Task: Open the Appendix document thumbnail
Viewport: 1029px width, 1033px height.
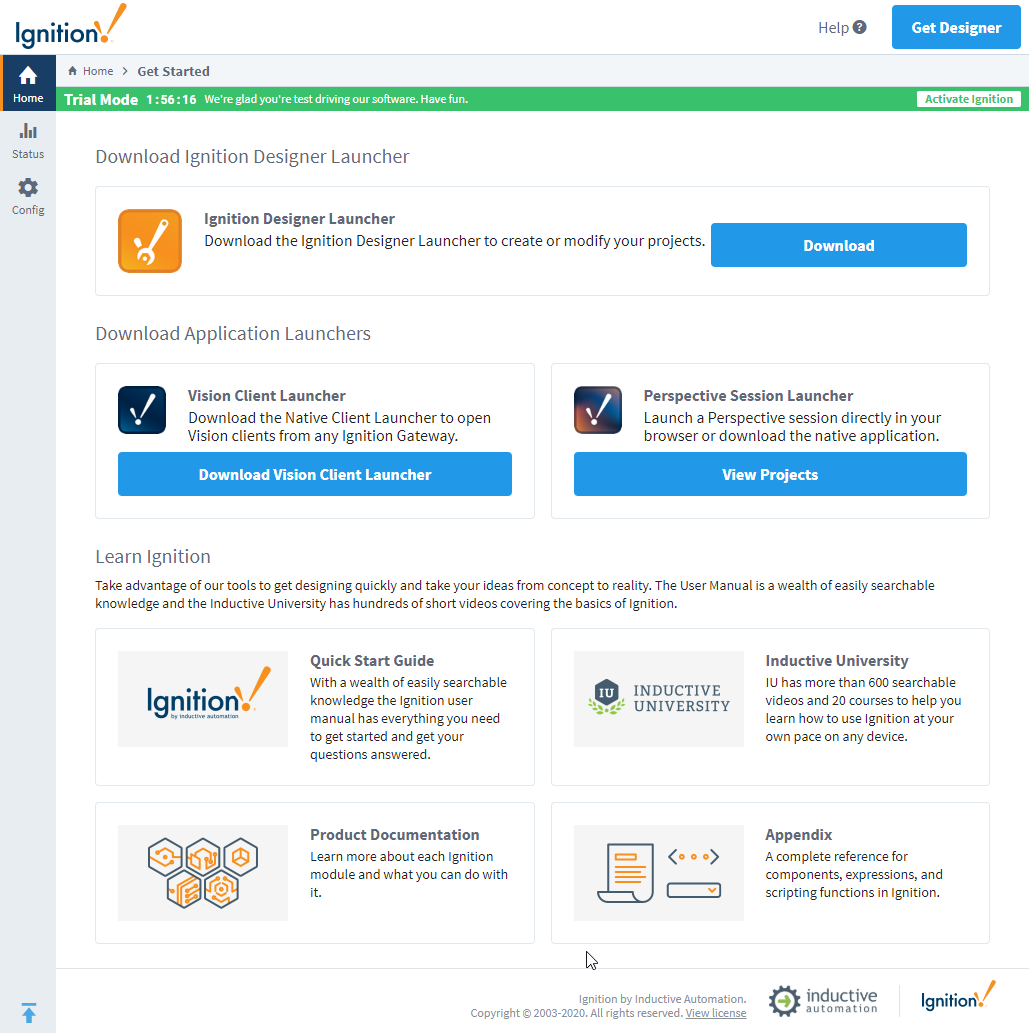Action: tap(659, 873)
